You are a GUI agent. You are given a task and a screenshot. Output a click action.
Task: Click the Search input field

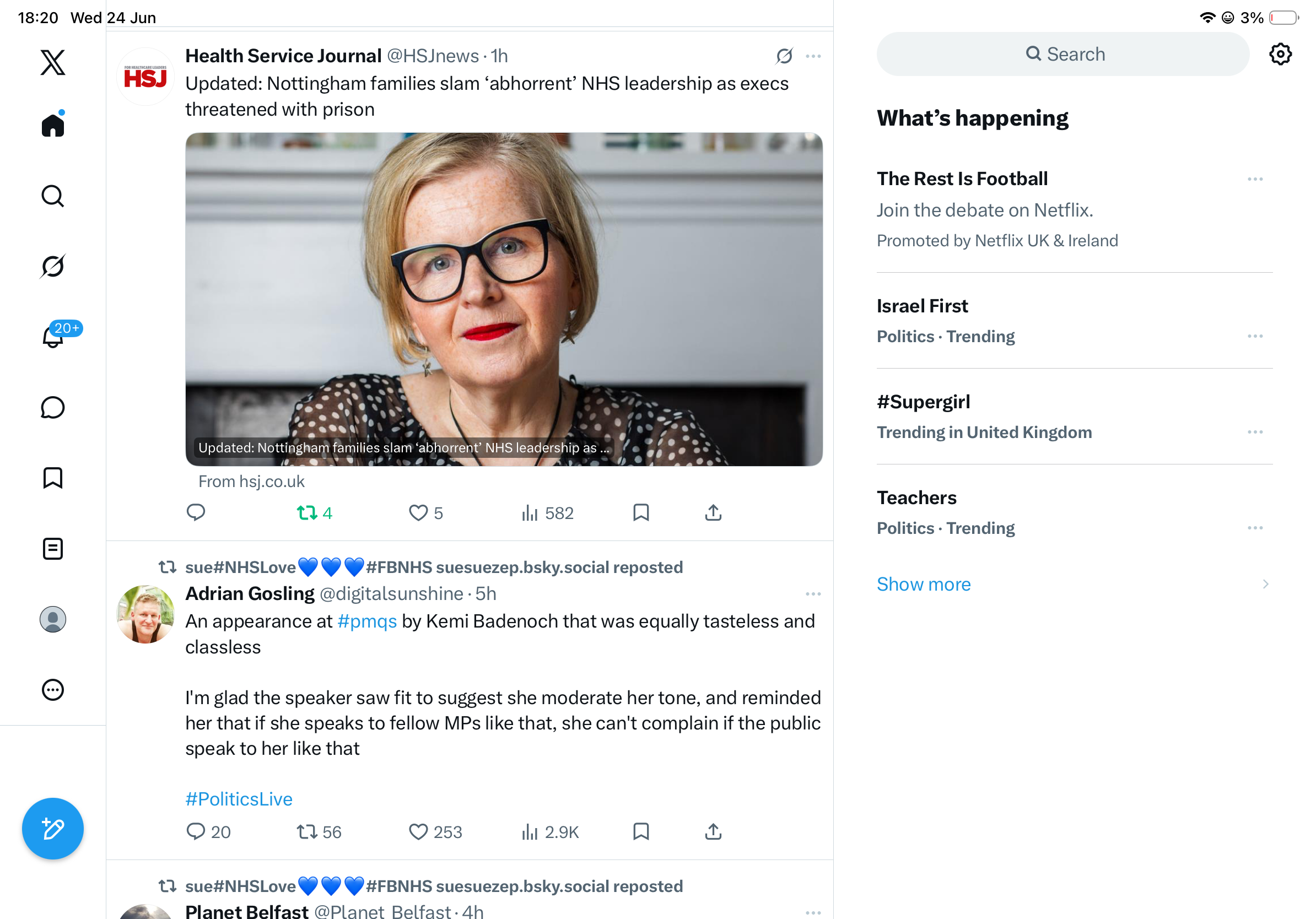pos(1062,54)
